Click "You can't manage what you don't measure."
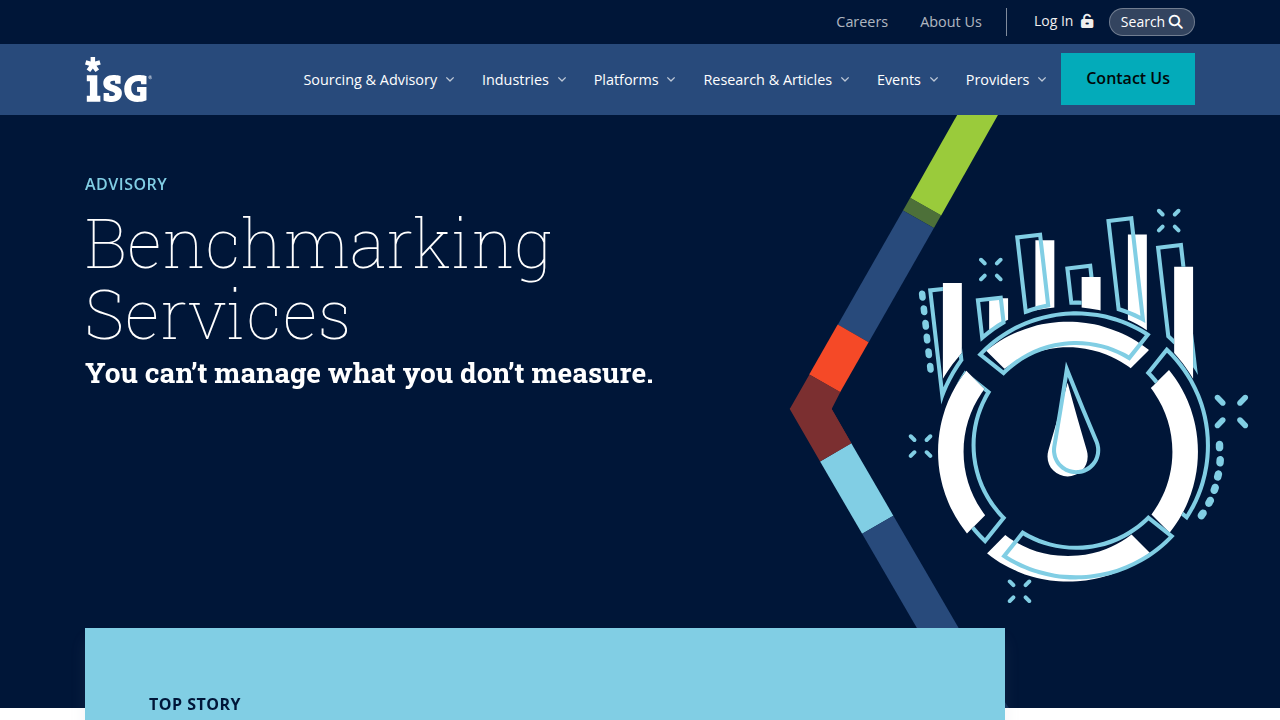This screenshot has width=1280, height=720. point(369,373)
